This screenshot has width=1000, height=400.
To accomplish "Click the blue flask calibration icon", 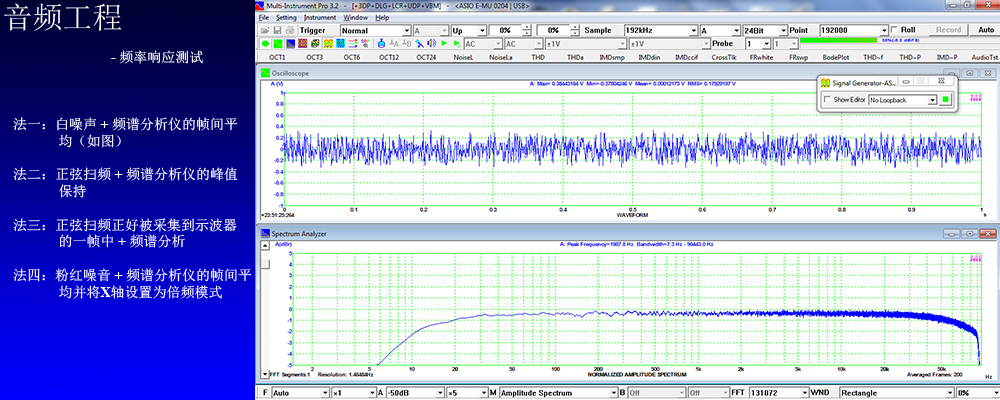I will (x=381, y=43).
